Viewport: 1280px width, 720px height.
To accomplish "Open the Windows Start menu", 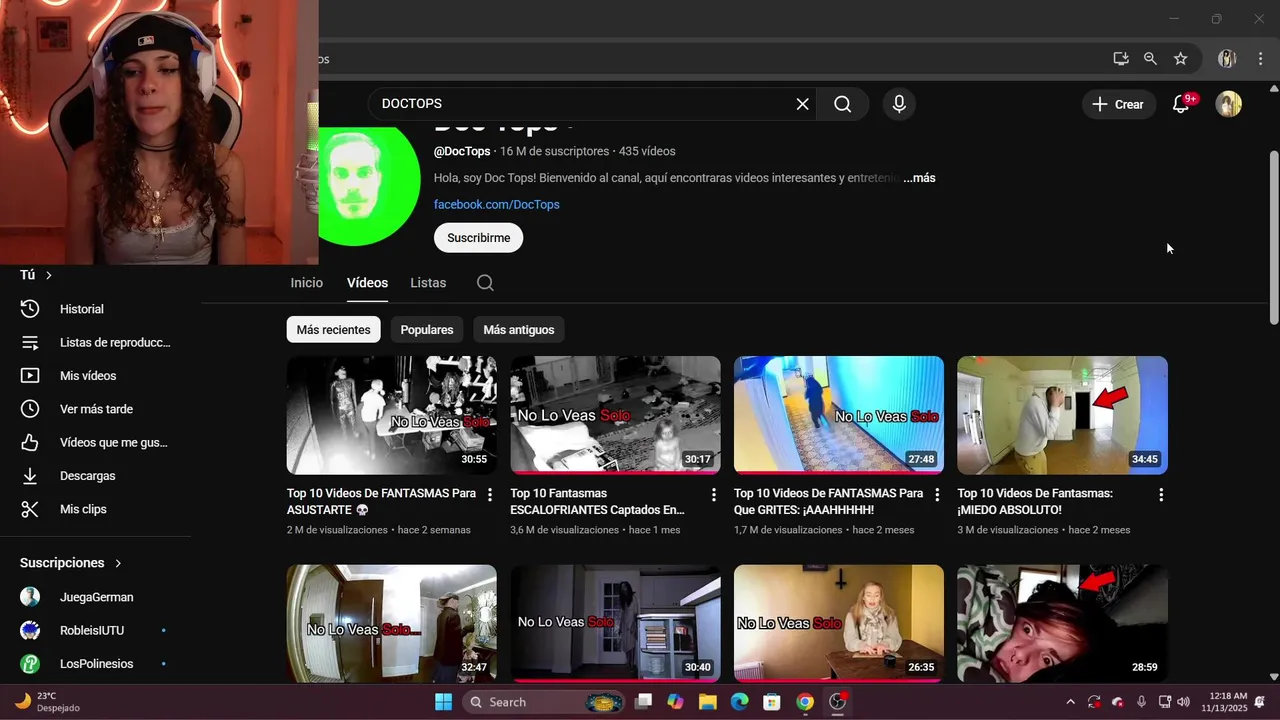I will 444,702.
